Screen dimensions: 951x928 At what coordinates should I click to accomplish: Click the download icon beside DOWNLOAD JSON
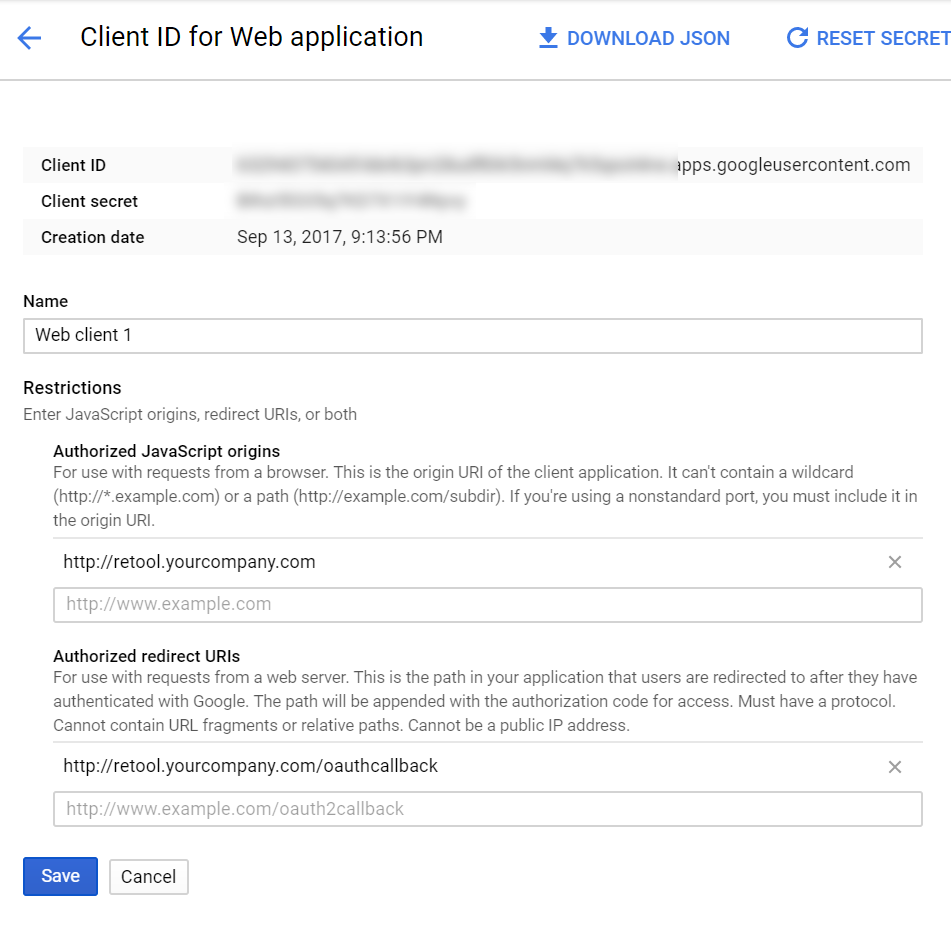[x=548, y=38]
